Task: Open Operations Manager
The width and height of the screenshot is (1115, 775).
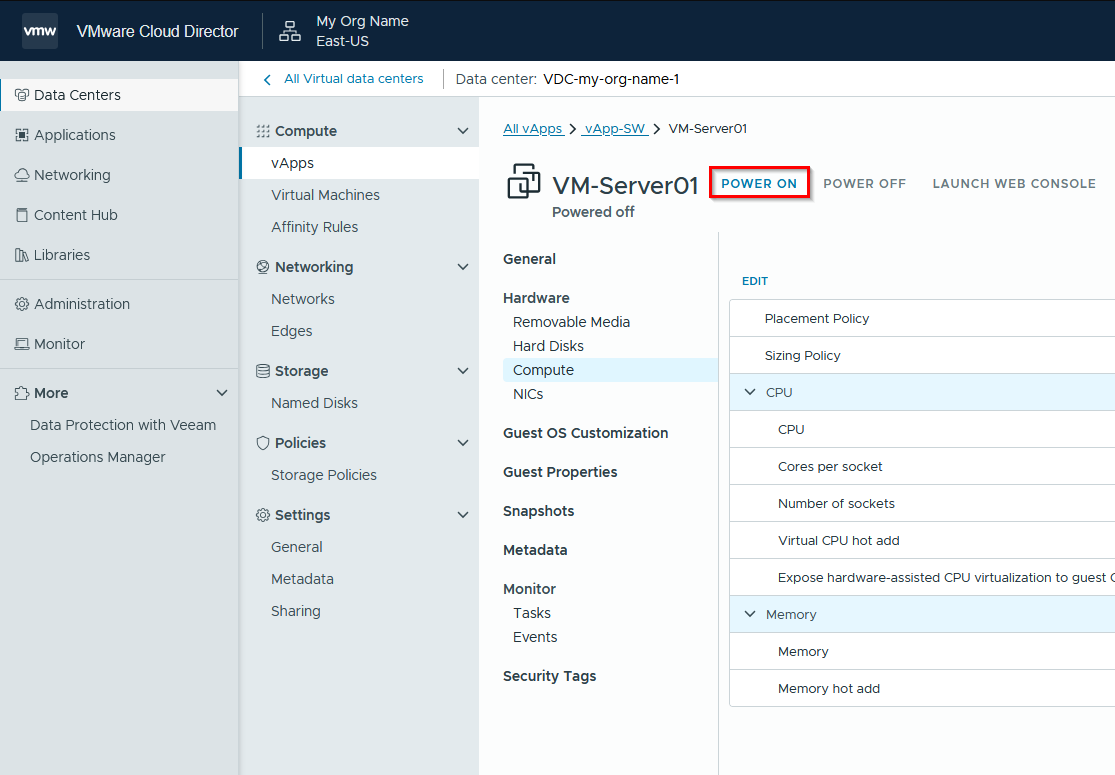Action: (x=97, y=457)
